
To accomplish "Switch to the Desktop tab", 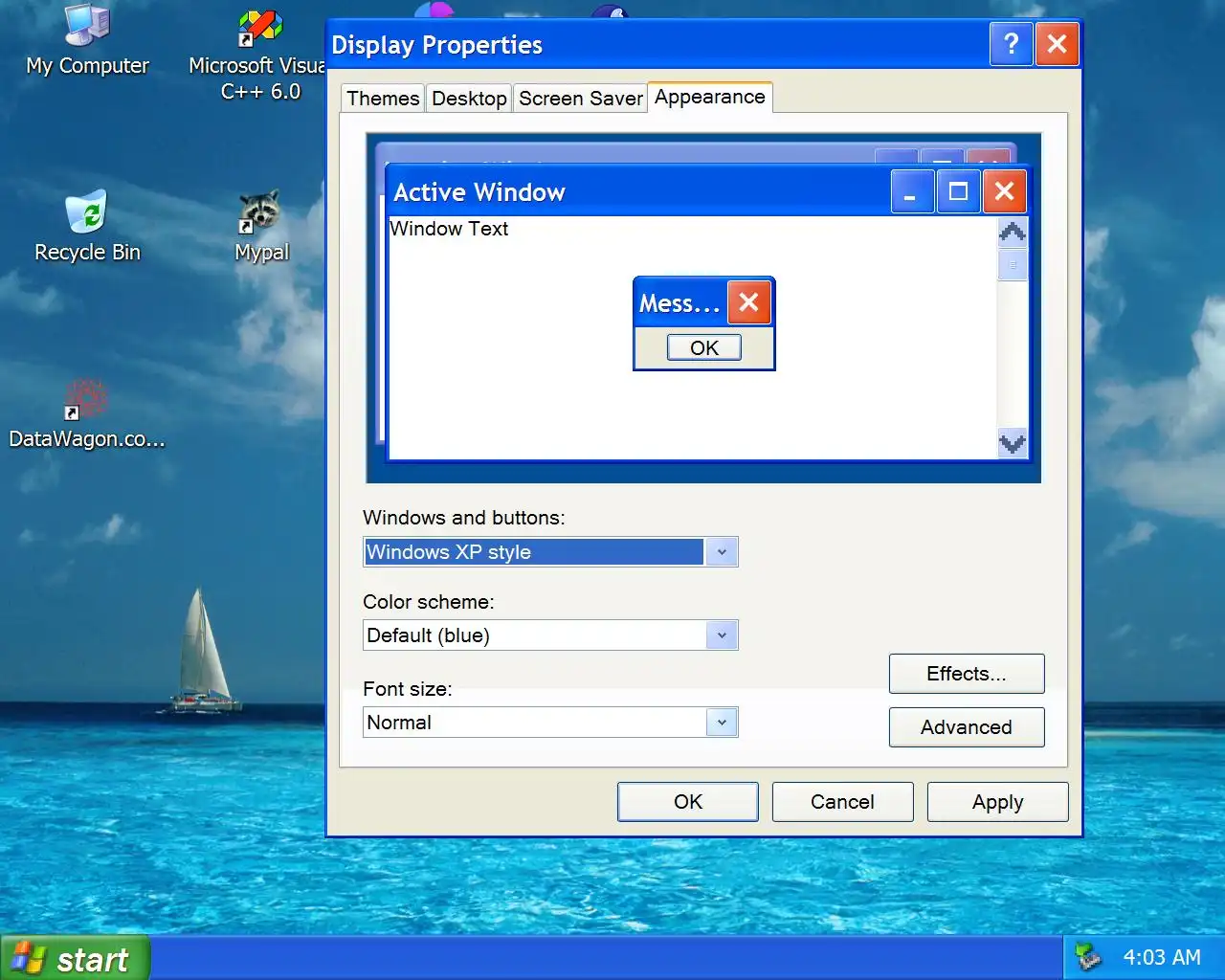I will pos(469,98).
